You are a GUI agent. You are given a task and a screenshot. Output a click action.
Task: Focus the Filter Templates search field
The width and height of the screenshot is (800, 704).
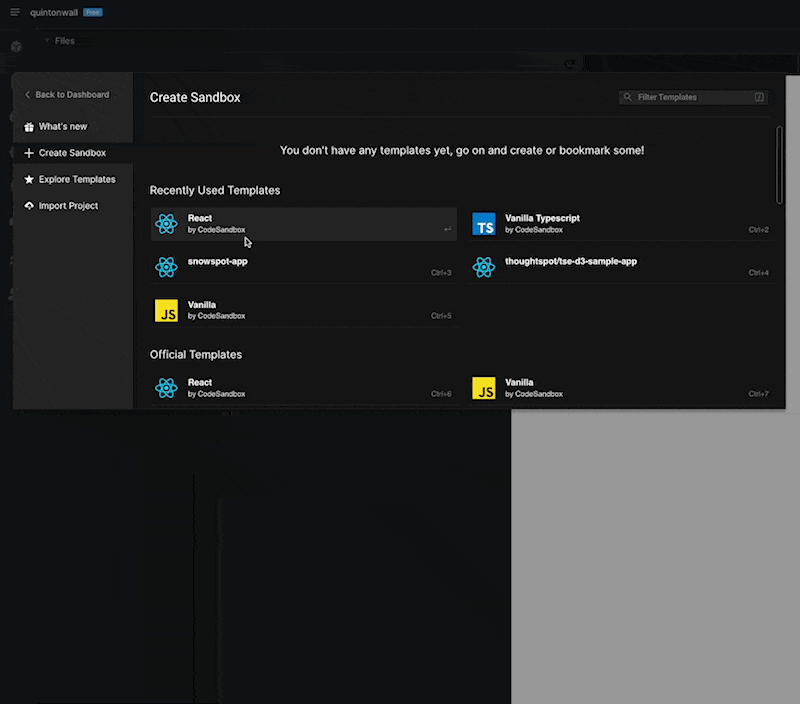(x=693, y=97)
